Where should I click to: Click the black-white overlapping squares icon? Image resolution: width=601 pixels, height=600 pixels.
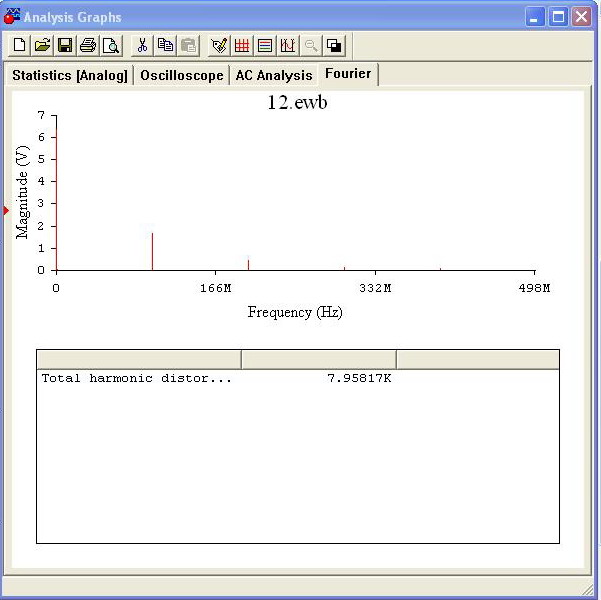[334, 46]
